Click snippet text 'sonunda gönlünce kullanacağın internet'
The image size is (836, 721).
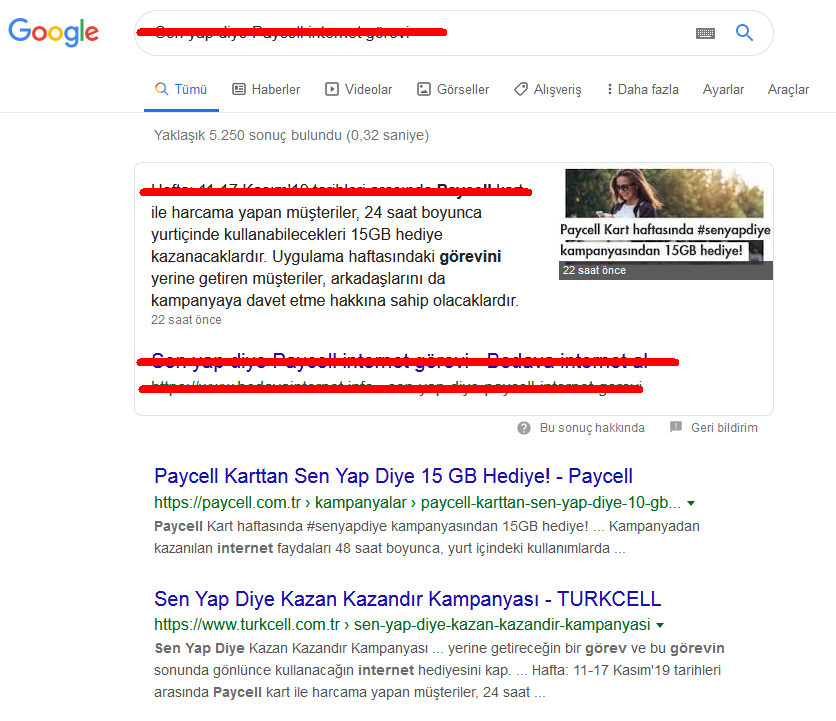click(x=284, y=670)
